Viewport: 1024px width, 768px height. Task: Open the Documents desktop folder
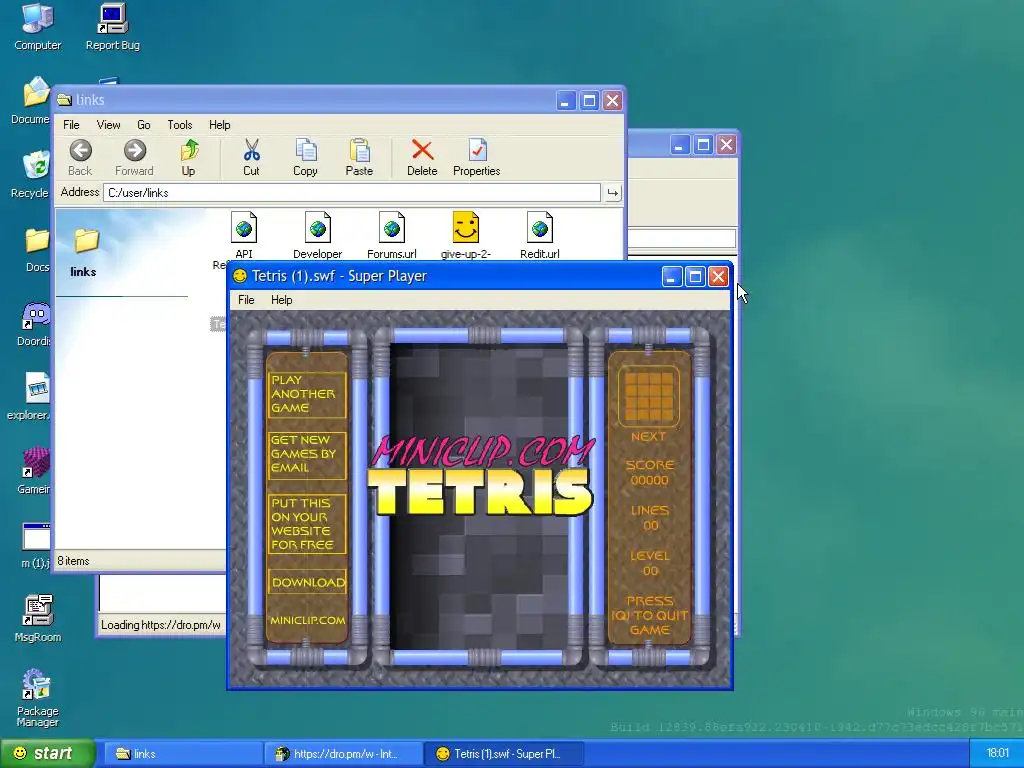[36, 91]
